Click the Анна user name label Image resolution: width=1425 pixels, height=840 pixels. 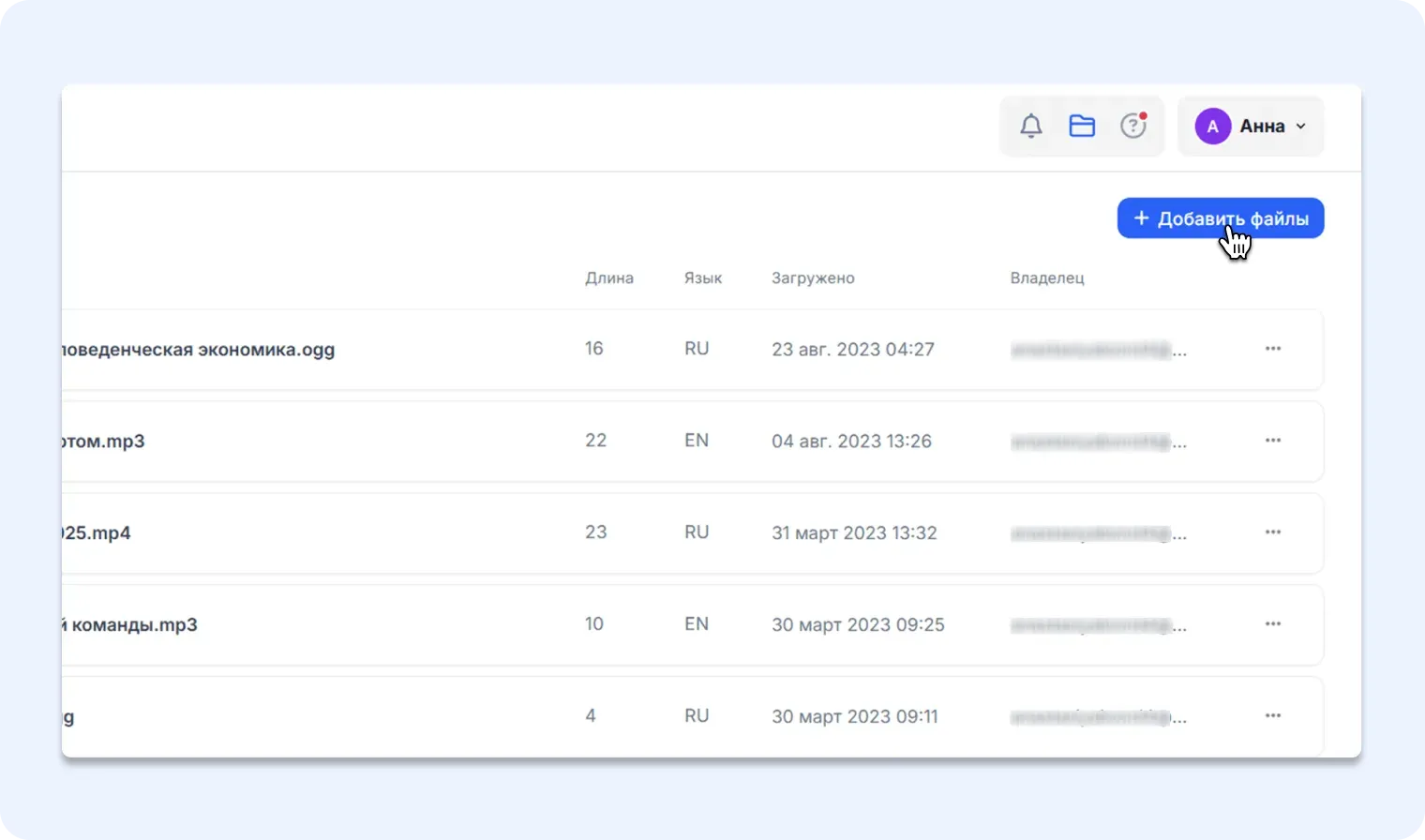[1262, 126]
